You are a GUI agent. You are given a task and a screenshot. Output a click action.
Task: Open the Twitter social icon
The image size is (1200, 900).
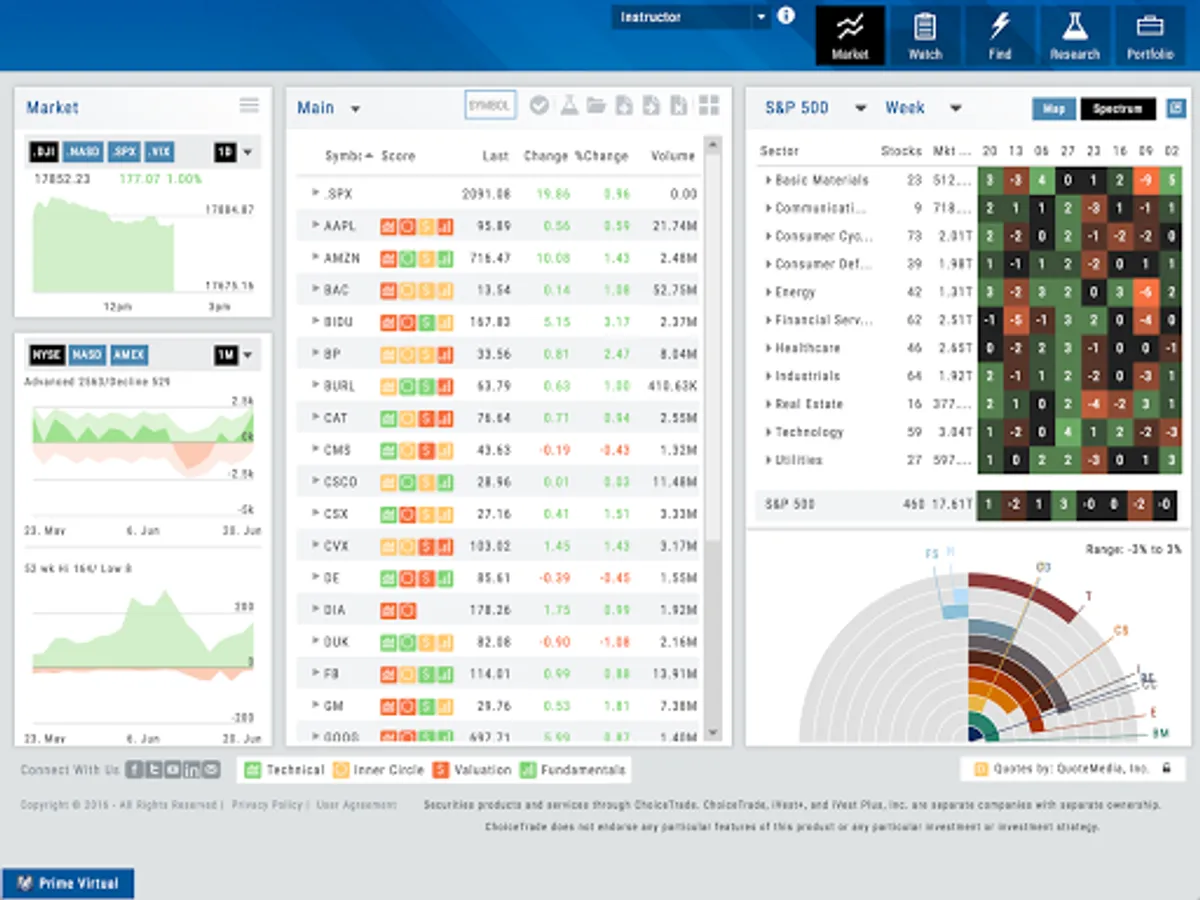153,770
